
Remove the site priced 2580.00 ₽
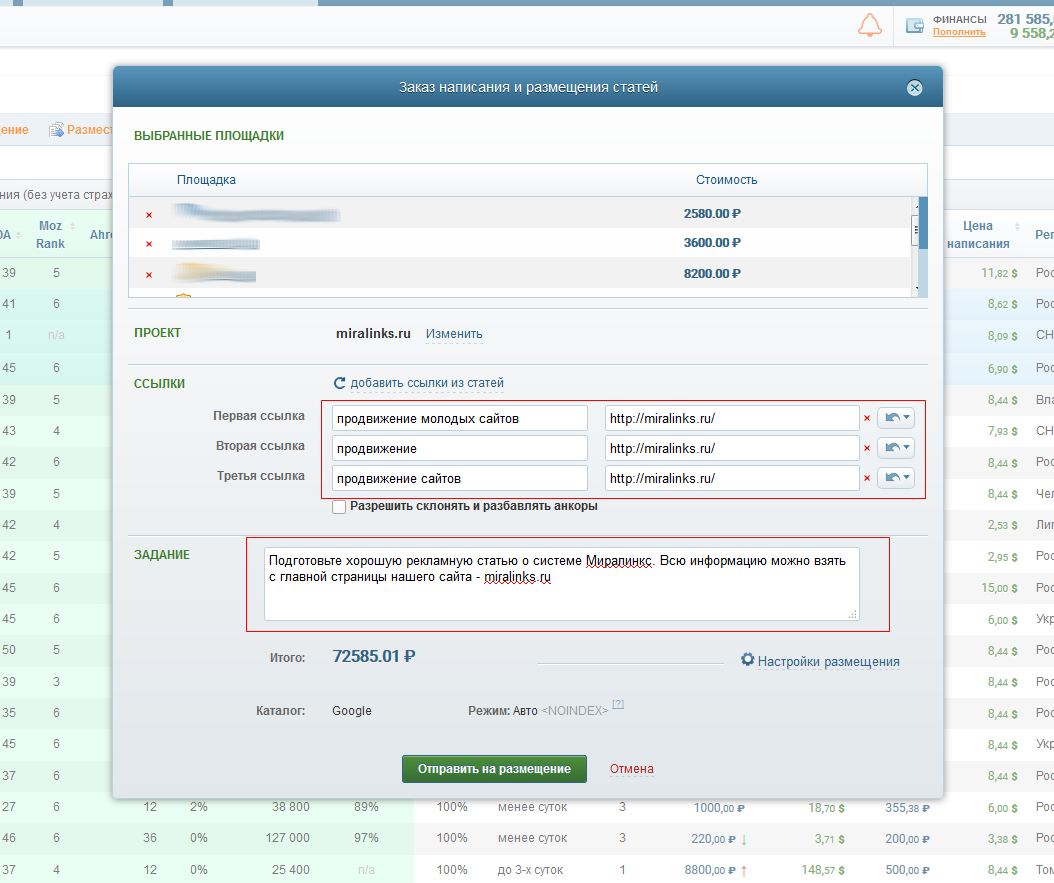point(149,215)
